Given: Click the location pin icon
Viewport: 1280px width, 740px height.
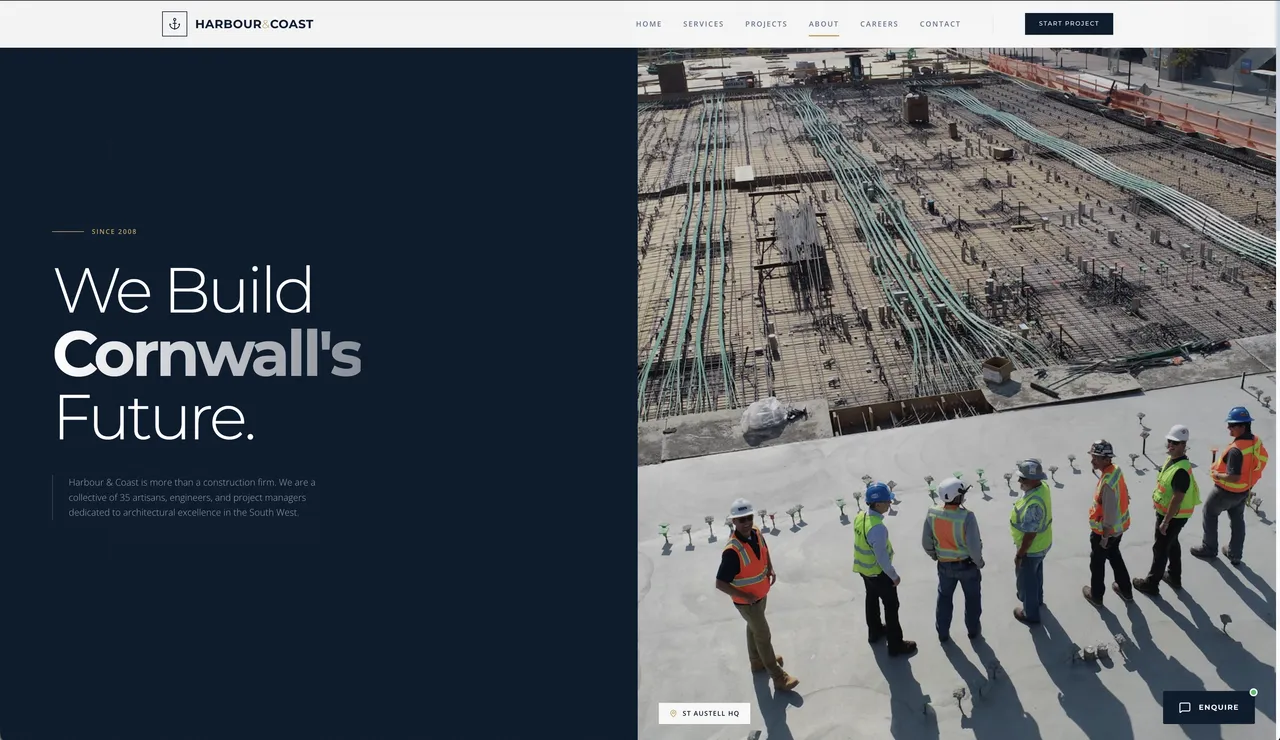Looking at the screenshot, I should click(673, 713).
